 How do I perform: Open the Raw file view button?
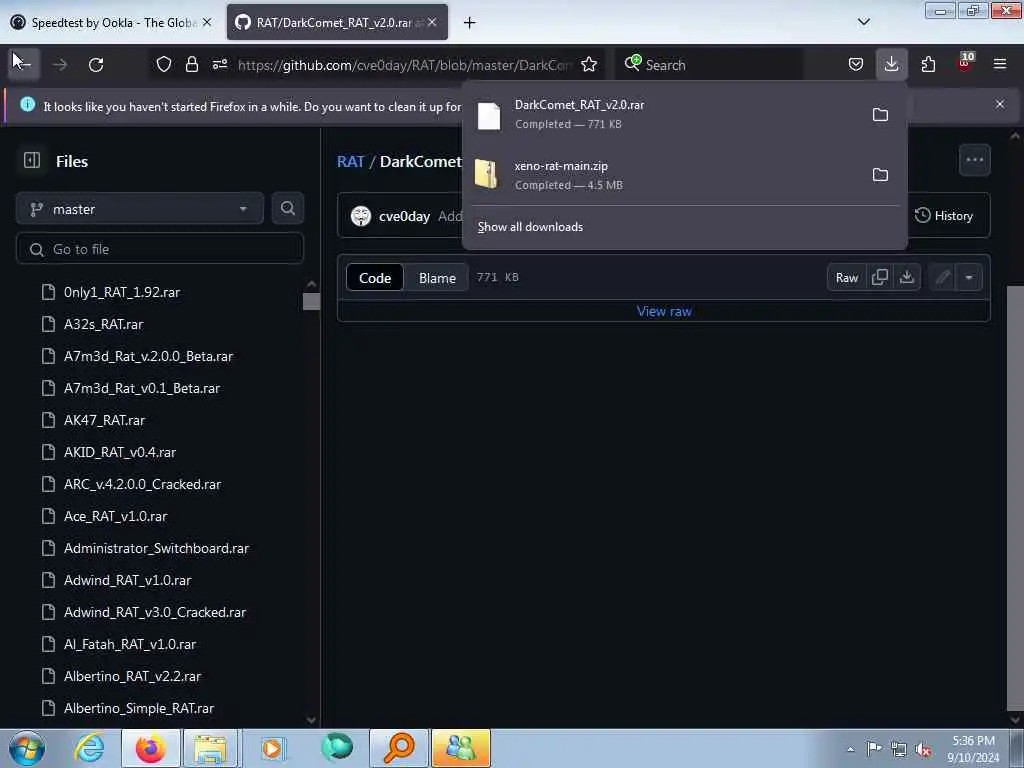(847, 278)
